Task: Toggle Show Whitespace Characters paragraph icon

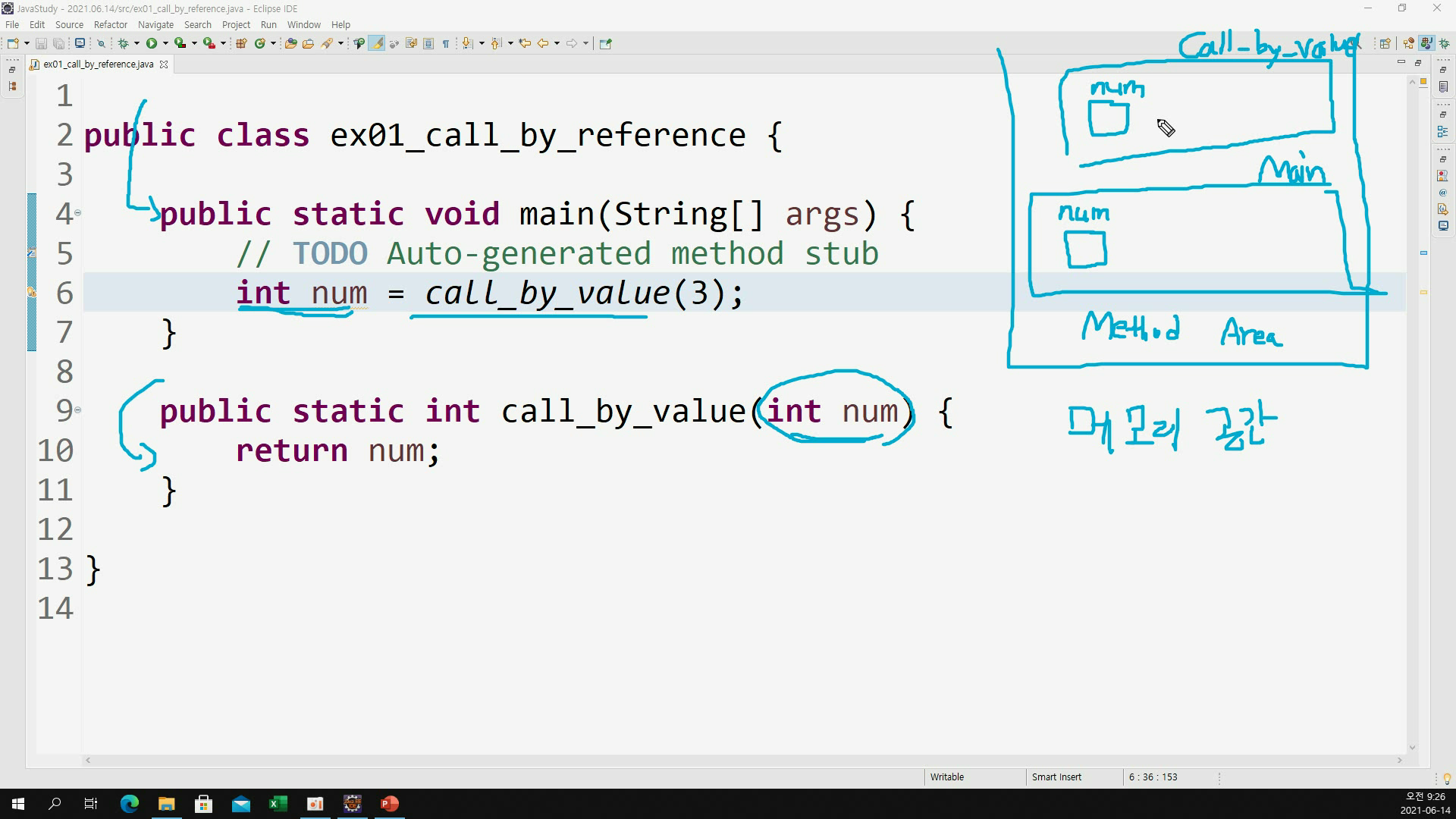Action: coord(446,43)
